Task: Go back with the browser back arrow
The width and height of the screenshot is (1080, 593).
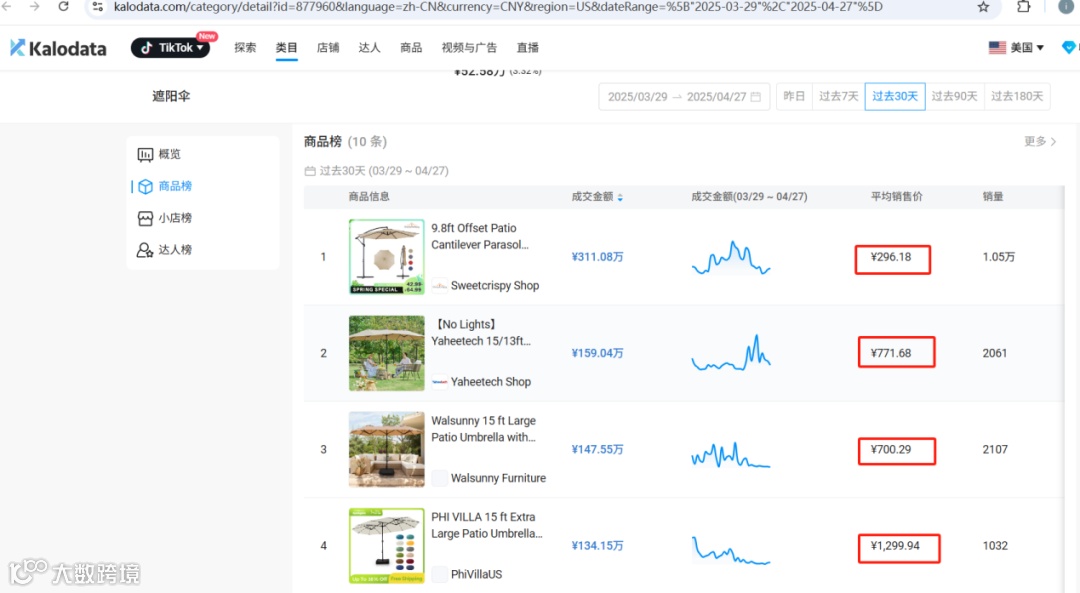Action: 7,7
